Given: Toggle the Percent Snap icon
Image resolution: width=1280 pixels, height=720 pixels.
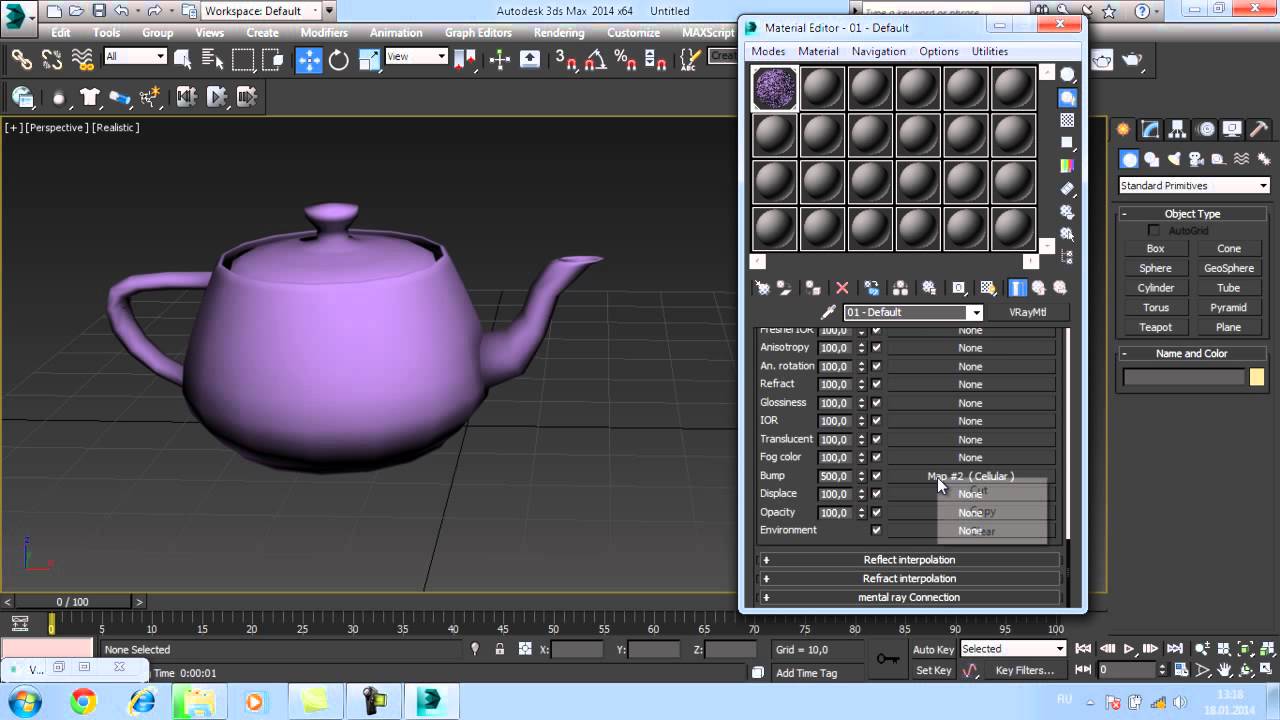Looking at the screenshot, I should [627, 60].
